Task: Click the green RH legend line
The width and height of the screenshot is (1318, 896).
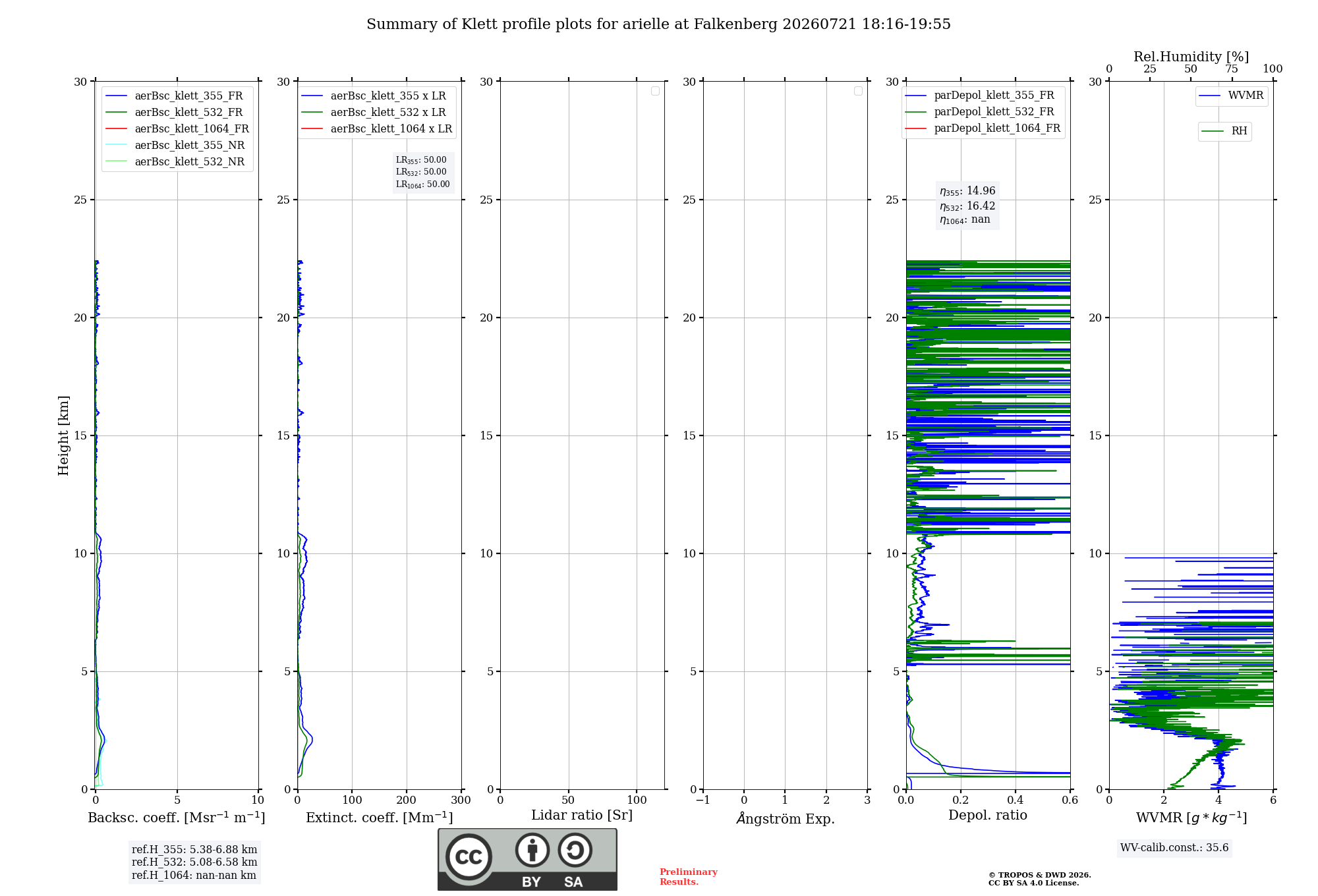Action: (x=1213, y=131)
